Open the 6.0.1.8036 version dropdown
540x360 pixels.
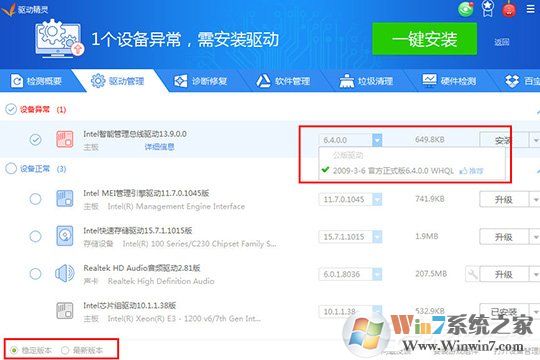(377, 274)
